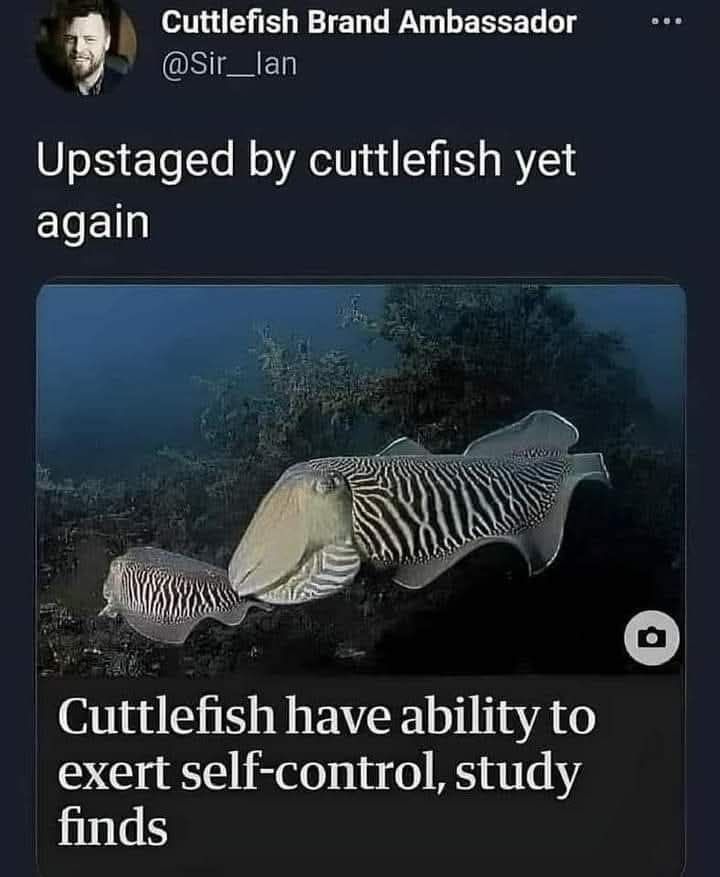The height and width of the screenshot is (877, 720).
Task: Open the three-dot more options menu
Action: point(666,22)
